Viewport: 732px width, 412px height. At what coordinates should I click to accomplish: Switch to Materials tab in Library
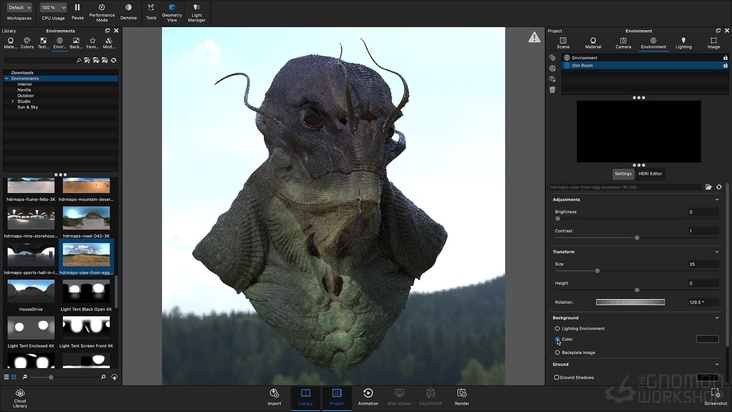10,43
